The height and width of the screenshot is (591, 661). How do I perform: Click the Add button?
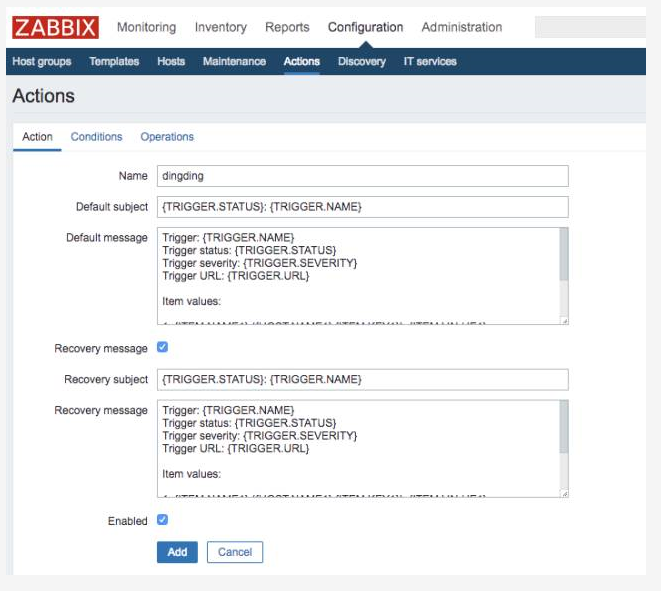point(177,552)
